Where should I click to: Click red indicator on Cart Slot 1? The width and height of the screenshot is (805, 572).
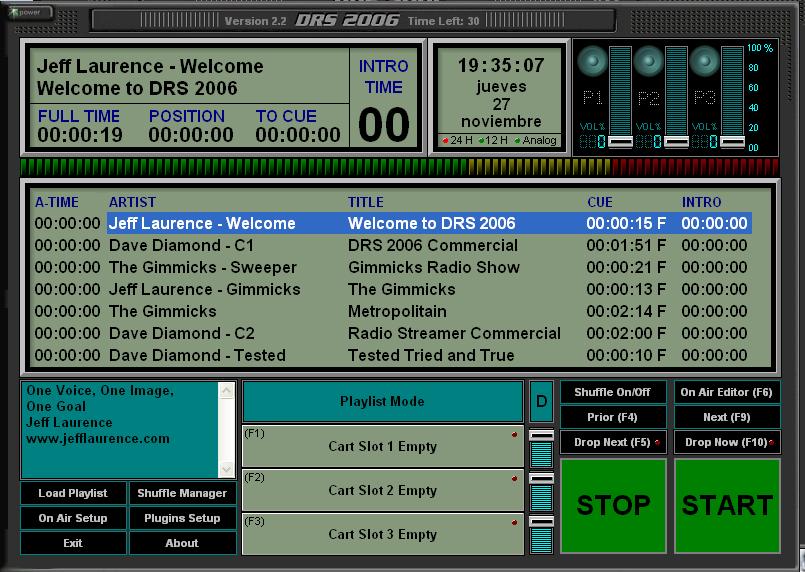click(x=514, y=435)
